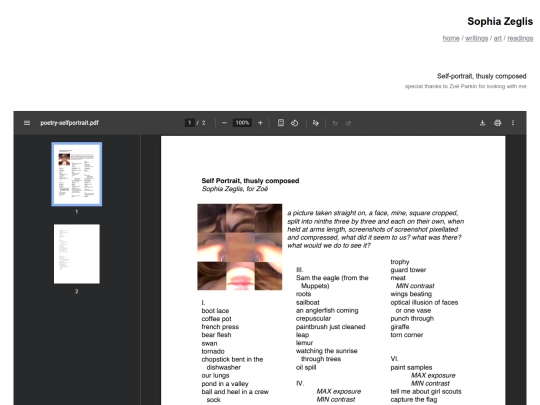The height and width of the screenshot is (405, 540).
Task: Click the 'Sophia Zeglis, for Zoë' byline
Action: click(x=235, y=189)
